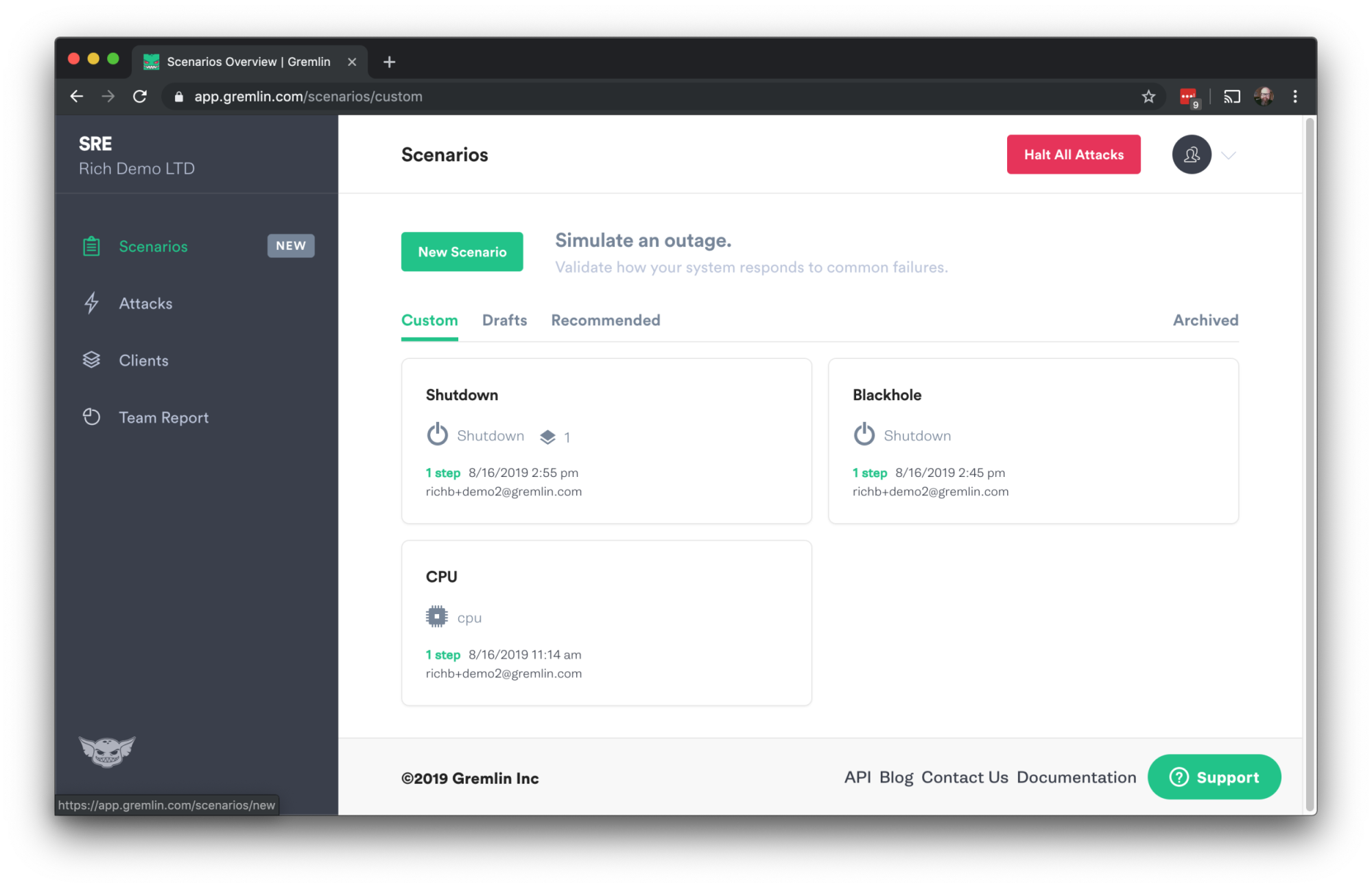This screenshot has width=1372, height=888.
Task: Switch to the Drafts tab
Action: coord(504,320)
